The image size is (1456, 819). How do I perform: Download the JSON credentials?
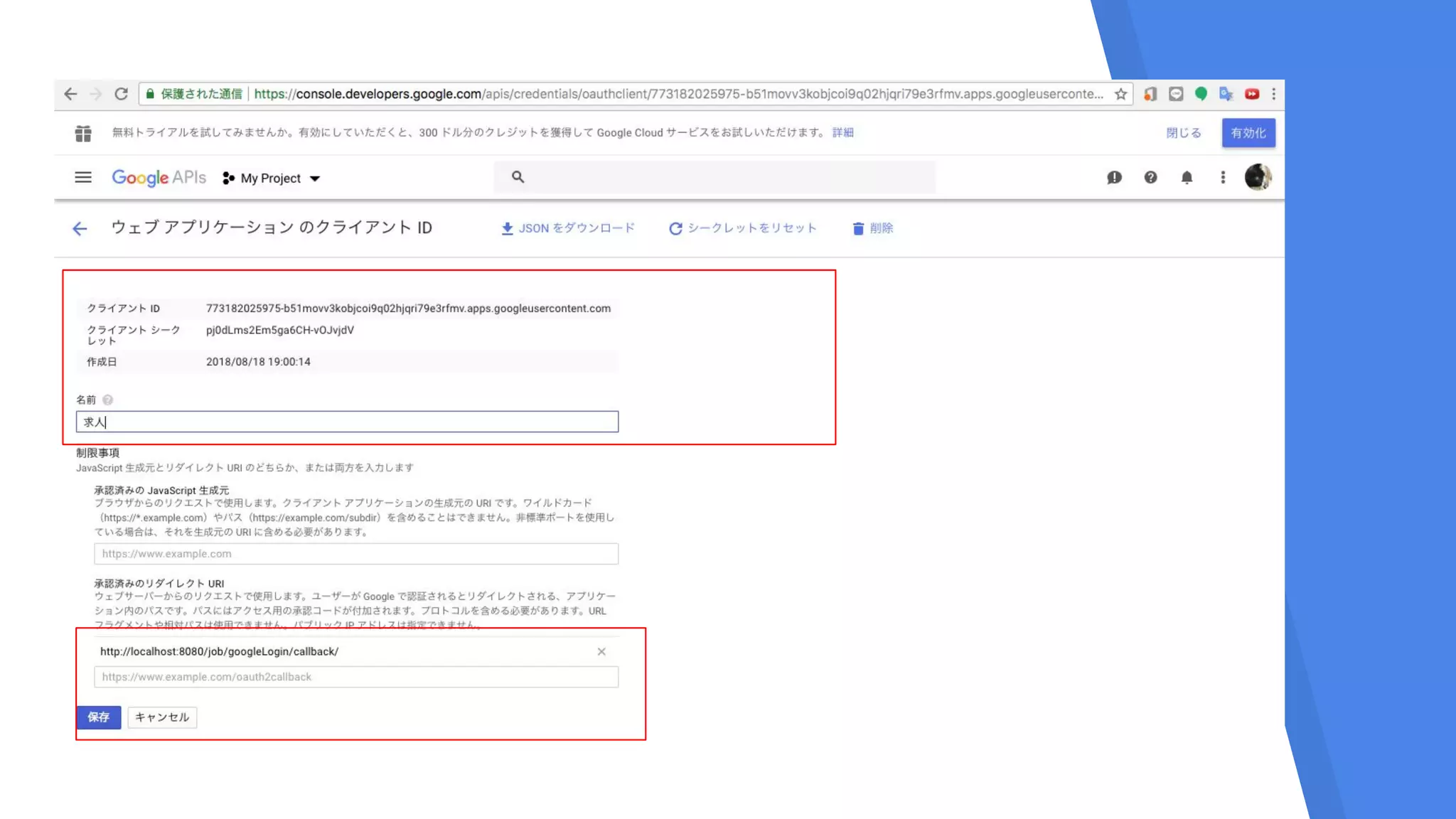tap(567, 228)
